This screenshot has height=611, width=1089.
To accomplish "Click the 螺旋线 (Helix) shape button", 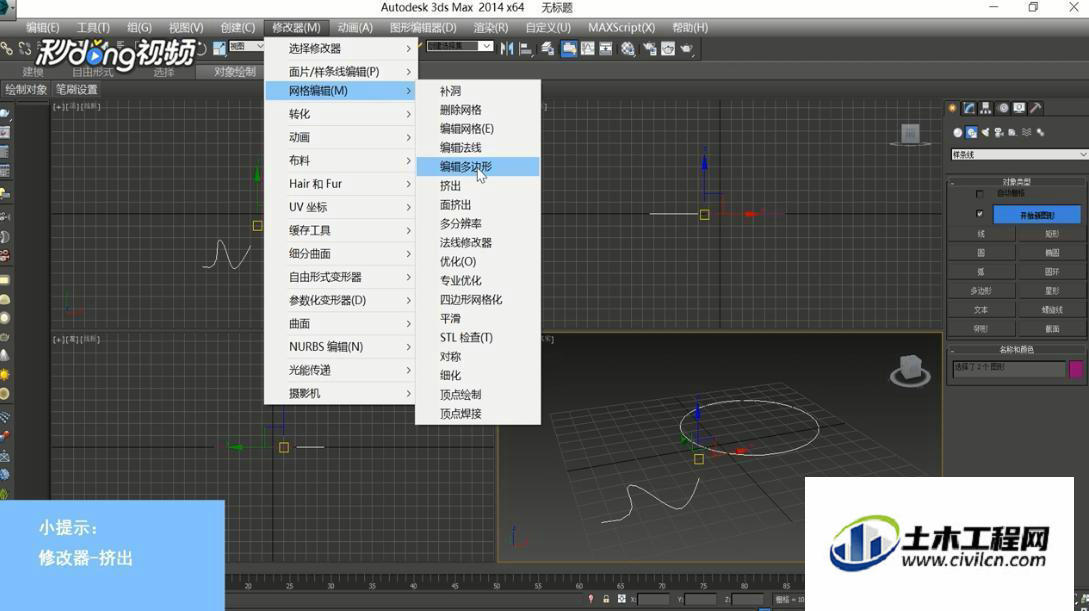I will (1051, 310).
